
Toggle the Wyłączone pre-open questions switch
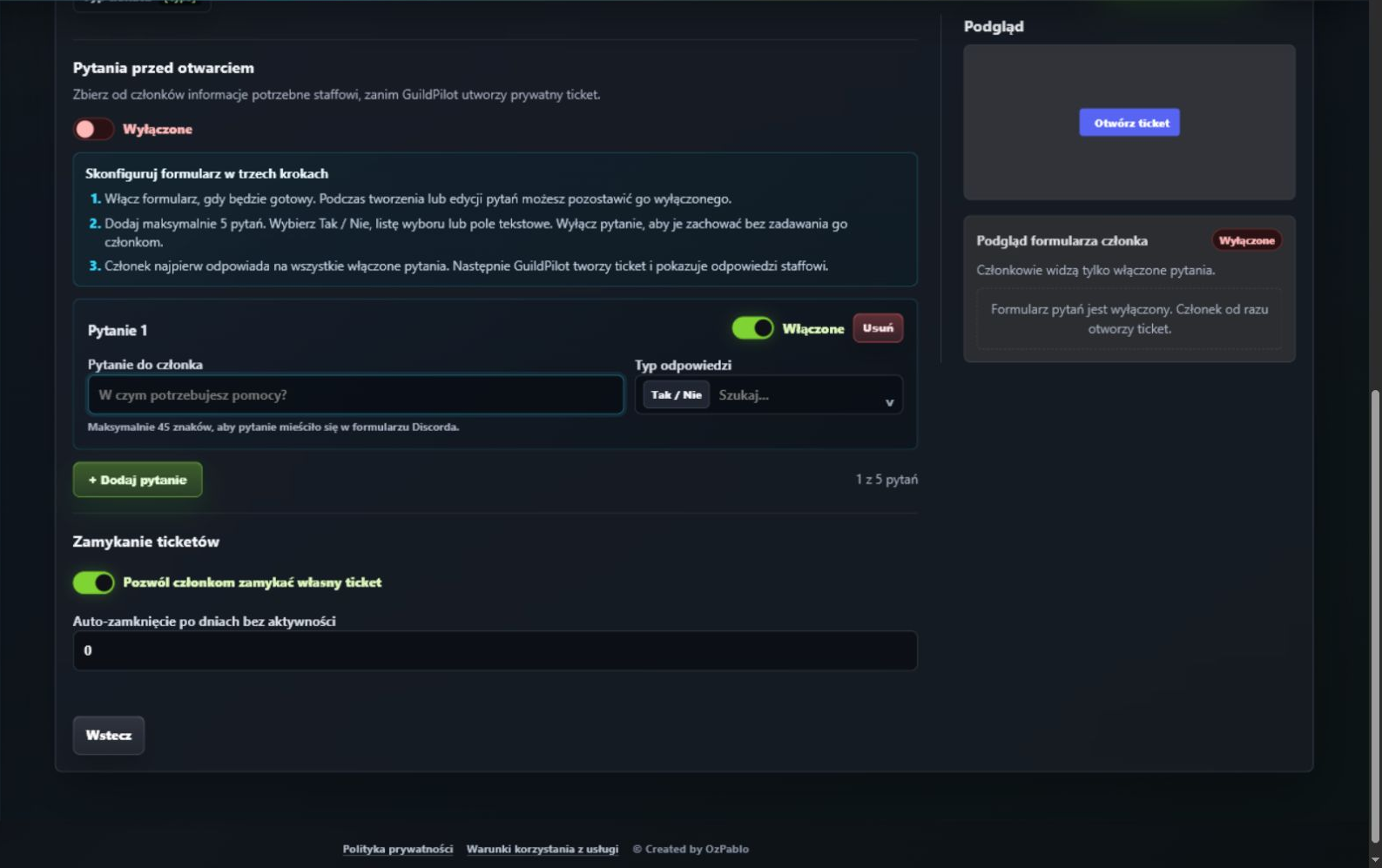[x=93, y=129]
